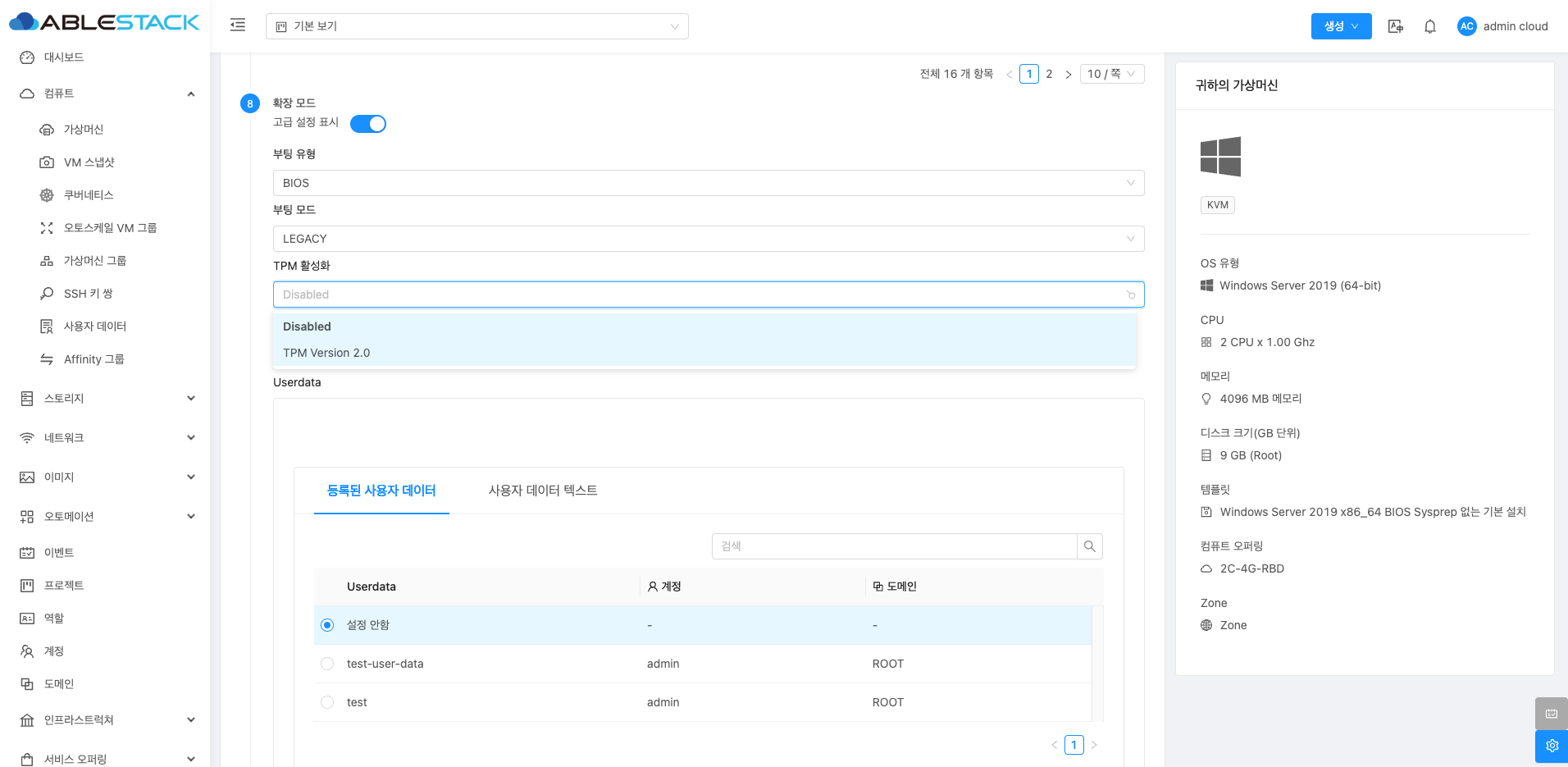Click the admin cloud user avatar
This screenshot has width=1568, height=767.
[1466, 26]
